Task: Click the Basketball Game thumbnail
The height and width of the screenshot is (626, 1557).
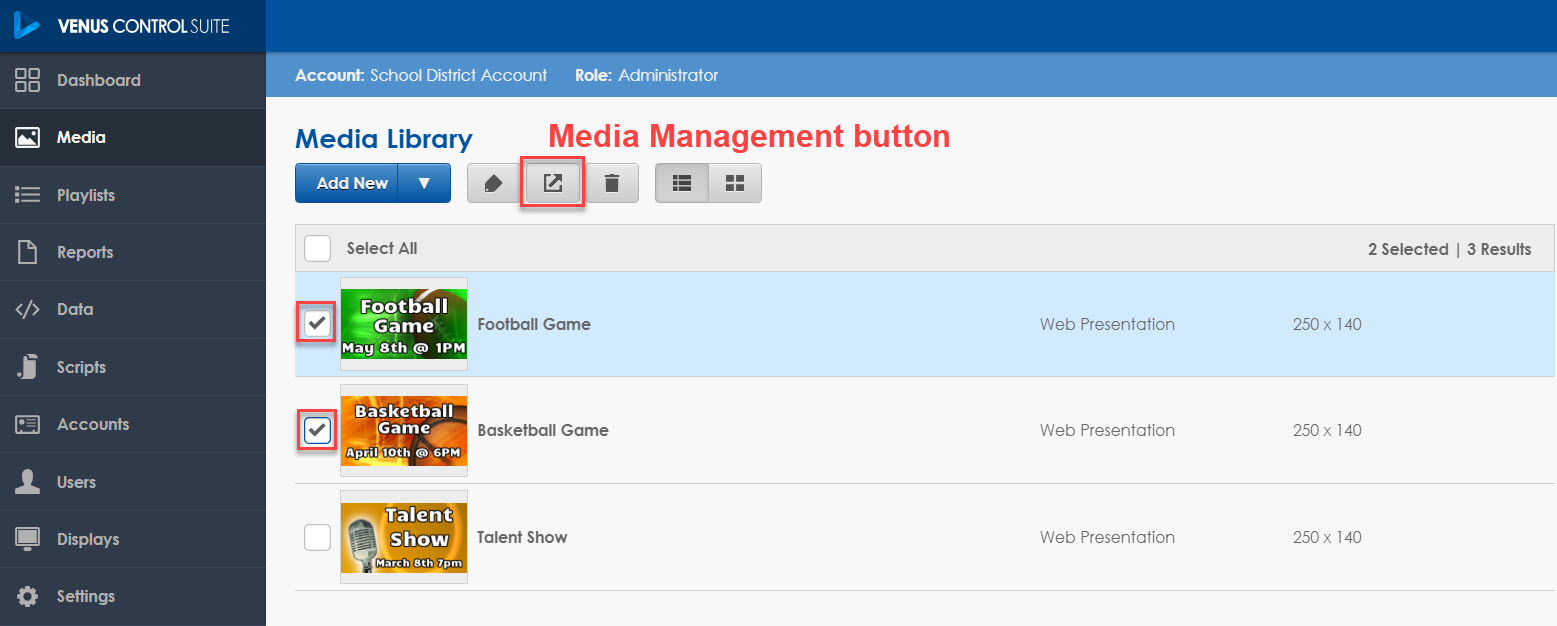Action: coord(403,430)
